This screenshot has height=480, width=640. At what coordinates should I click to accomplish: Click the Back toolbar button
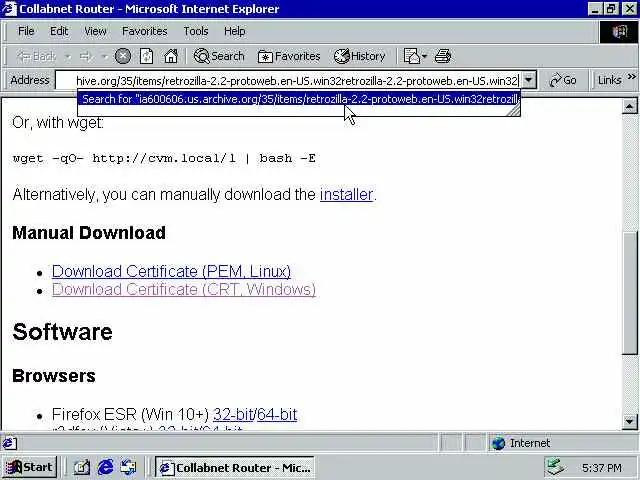[x=36, y=56]
